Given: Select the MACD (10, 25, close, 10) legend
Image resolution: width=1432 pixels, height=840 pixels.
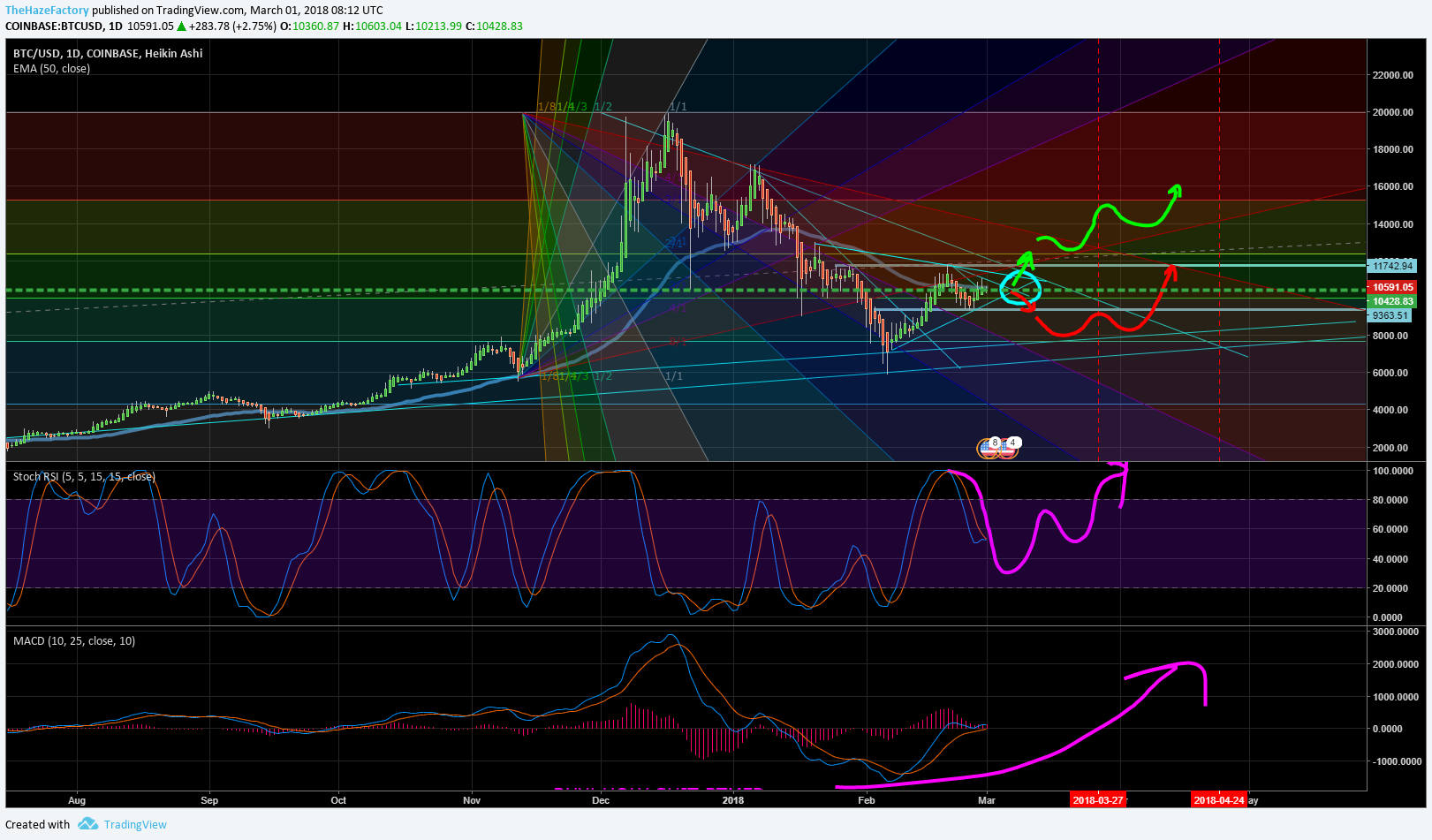Looking at the screenshot, I should (x=74, y=640).
